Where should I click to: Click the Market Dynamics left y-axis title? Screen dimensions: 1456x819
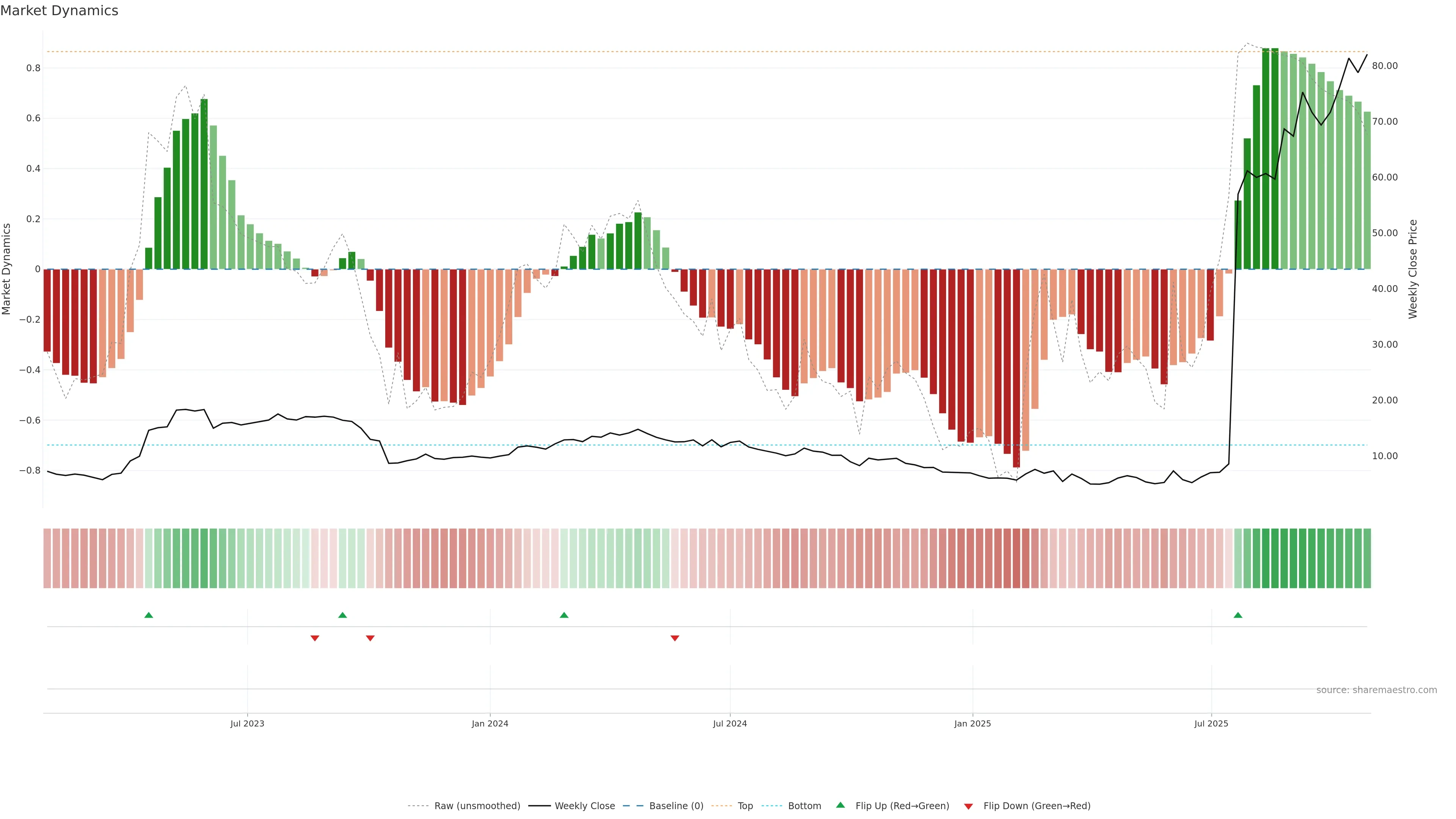pos(7,269)
